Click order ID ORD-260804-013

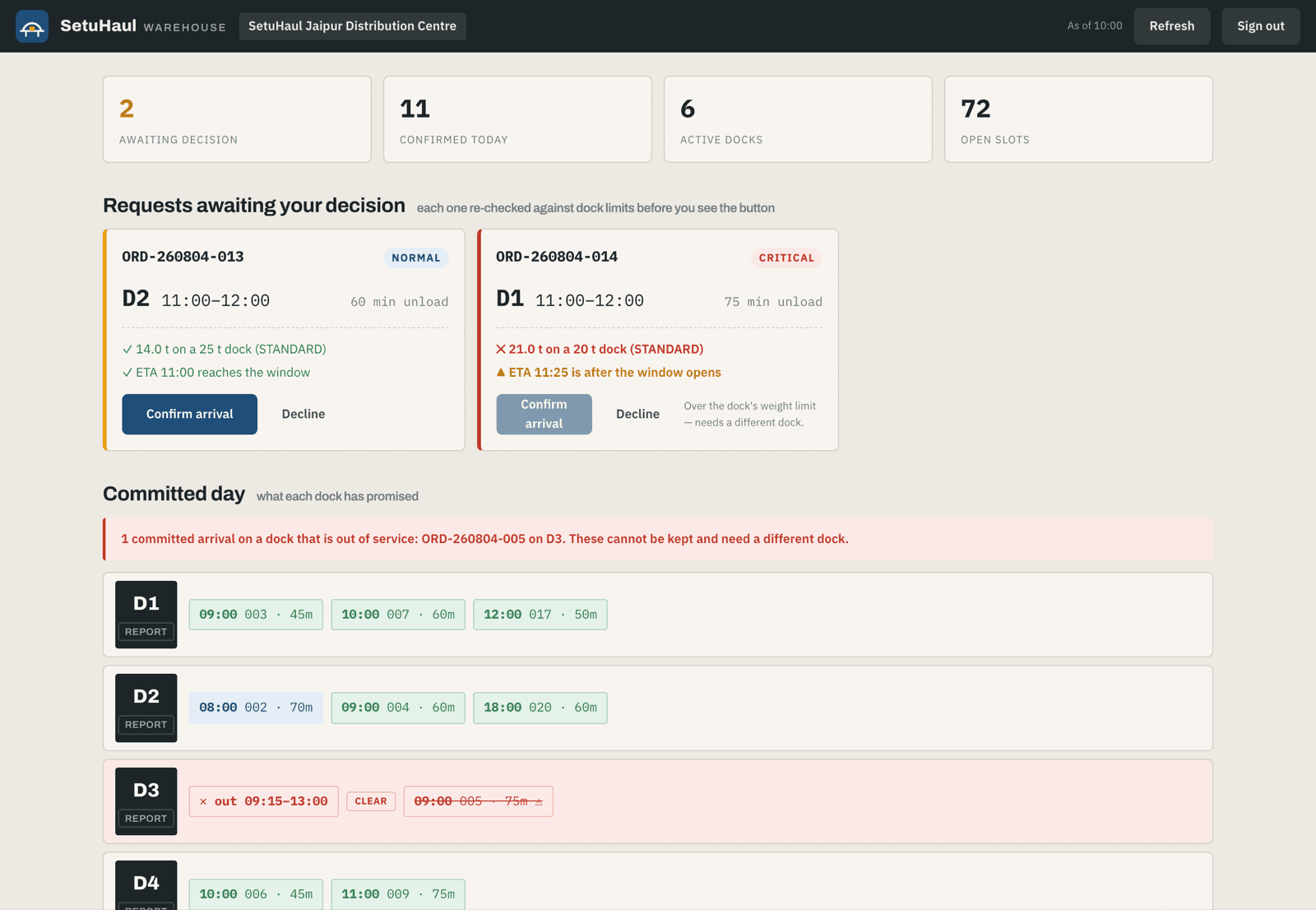click(183, 257)
